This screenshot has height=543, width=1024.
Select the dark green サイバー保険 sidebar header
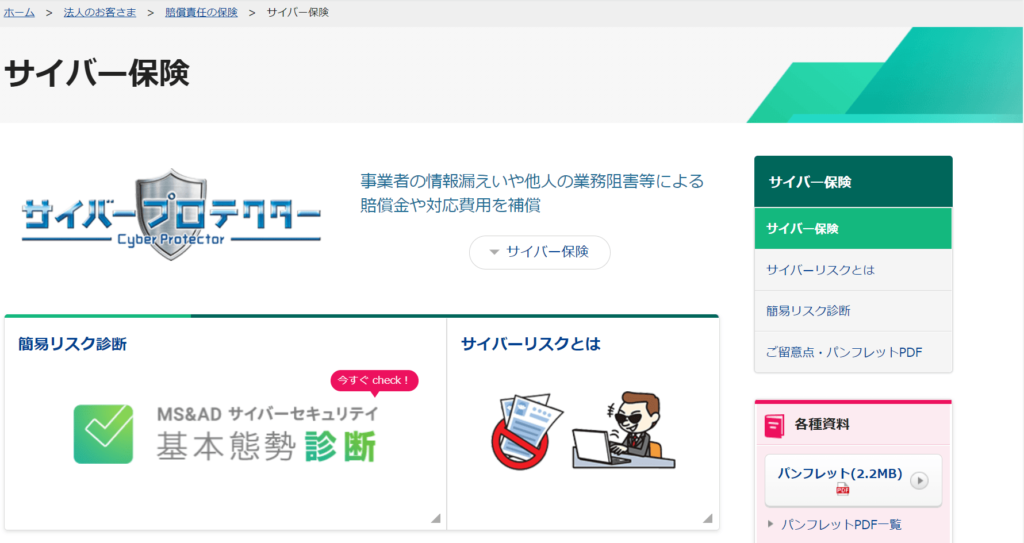[853, 182]
